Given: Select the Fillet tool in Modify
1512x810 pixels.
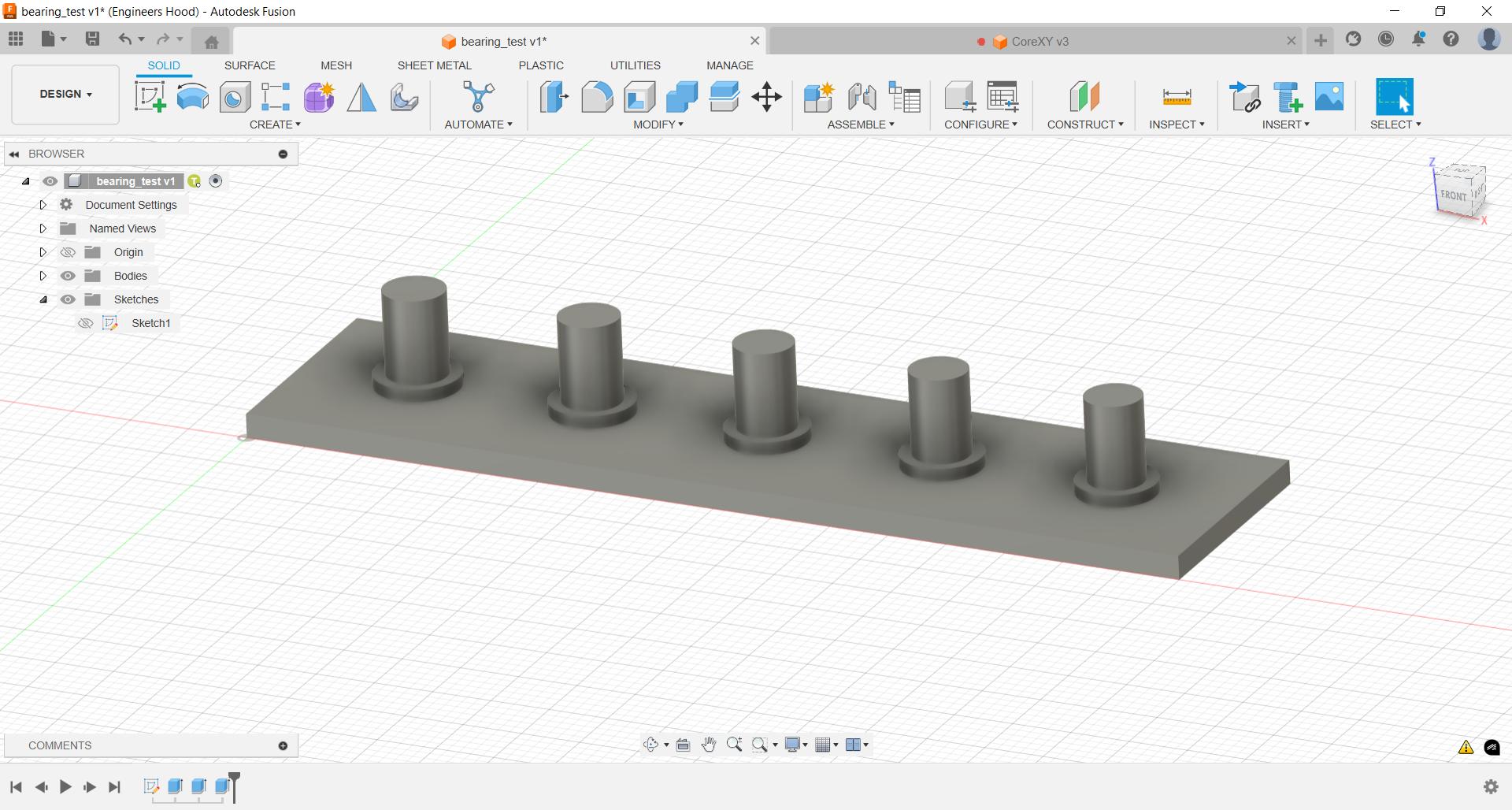Looking at the screenshot, I should coord(597,97).
